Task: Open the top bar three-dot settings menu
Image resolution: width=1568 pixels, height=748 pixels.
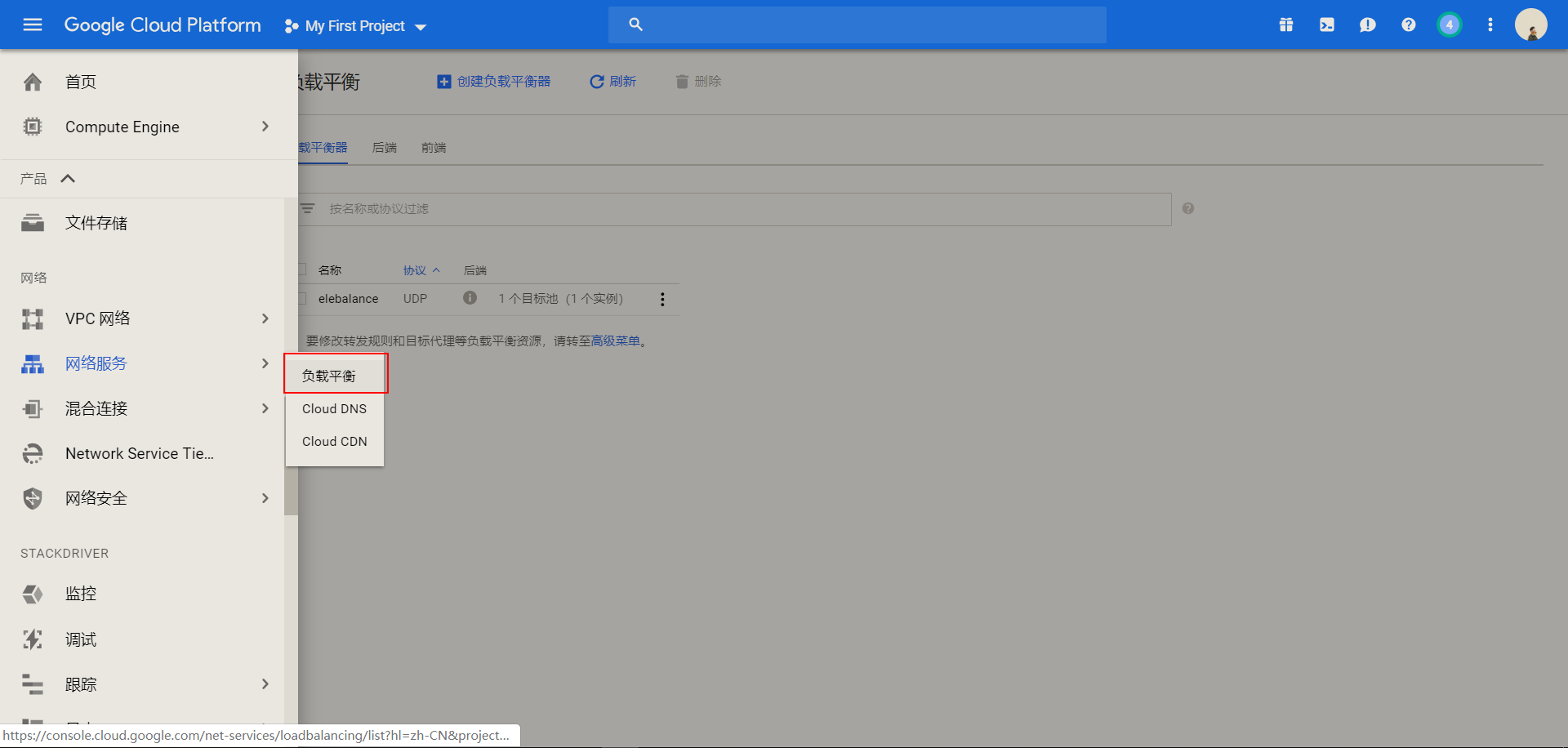Action: tap(1490, 24)
